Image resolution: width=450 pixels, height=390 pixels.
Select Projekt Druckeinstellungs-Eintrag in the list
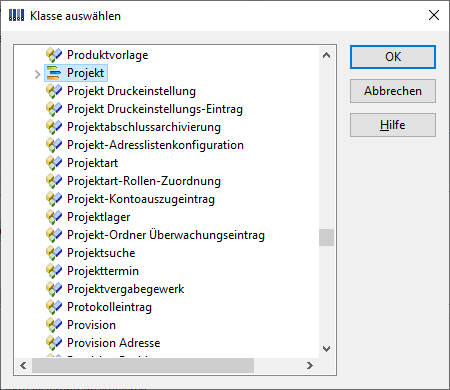tap(155, 109)
